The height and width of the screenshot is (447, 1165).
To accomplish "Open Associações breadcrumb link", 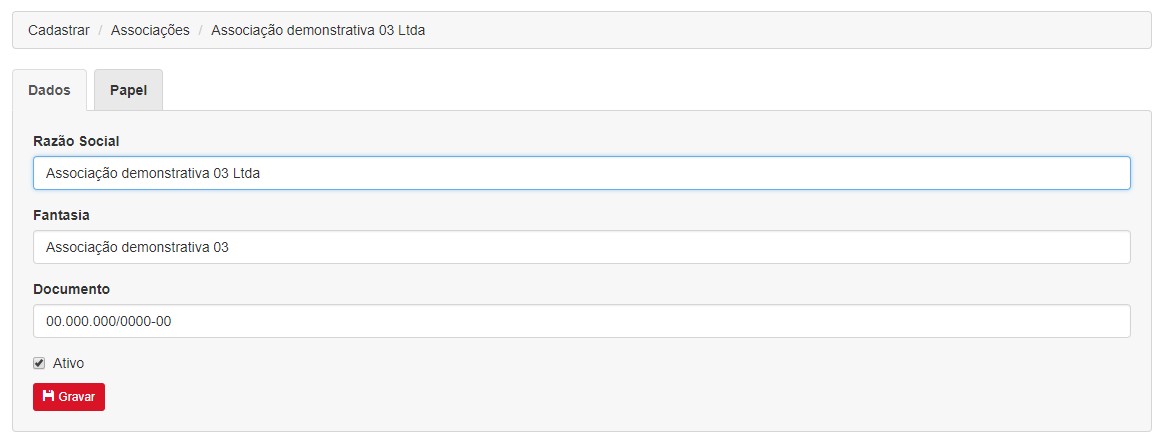I will [150, 30].
